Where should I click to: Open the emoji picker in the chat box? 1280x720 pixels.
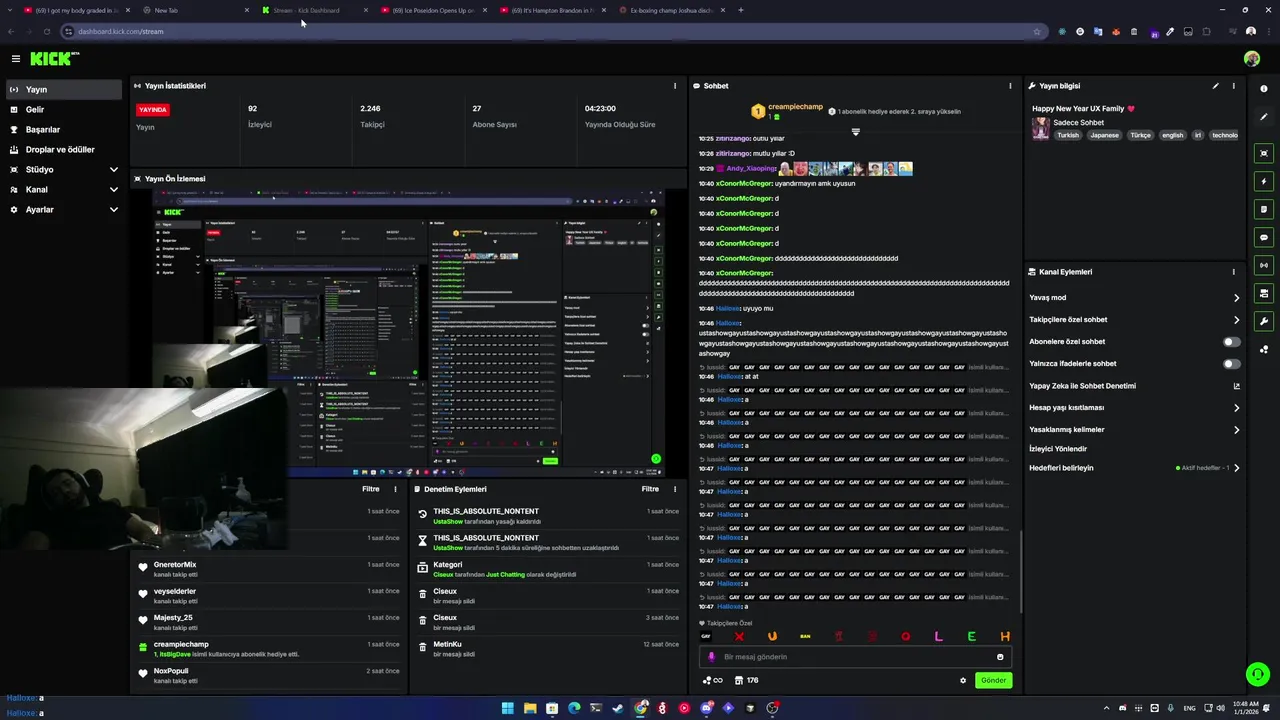(x=1000, y=657)
